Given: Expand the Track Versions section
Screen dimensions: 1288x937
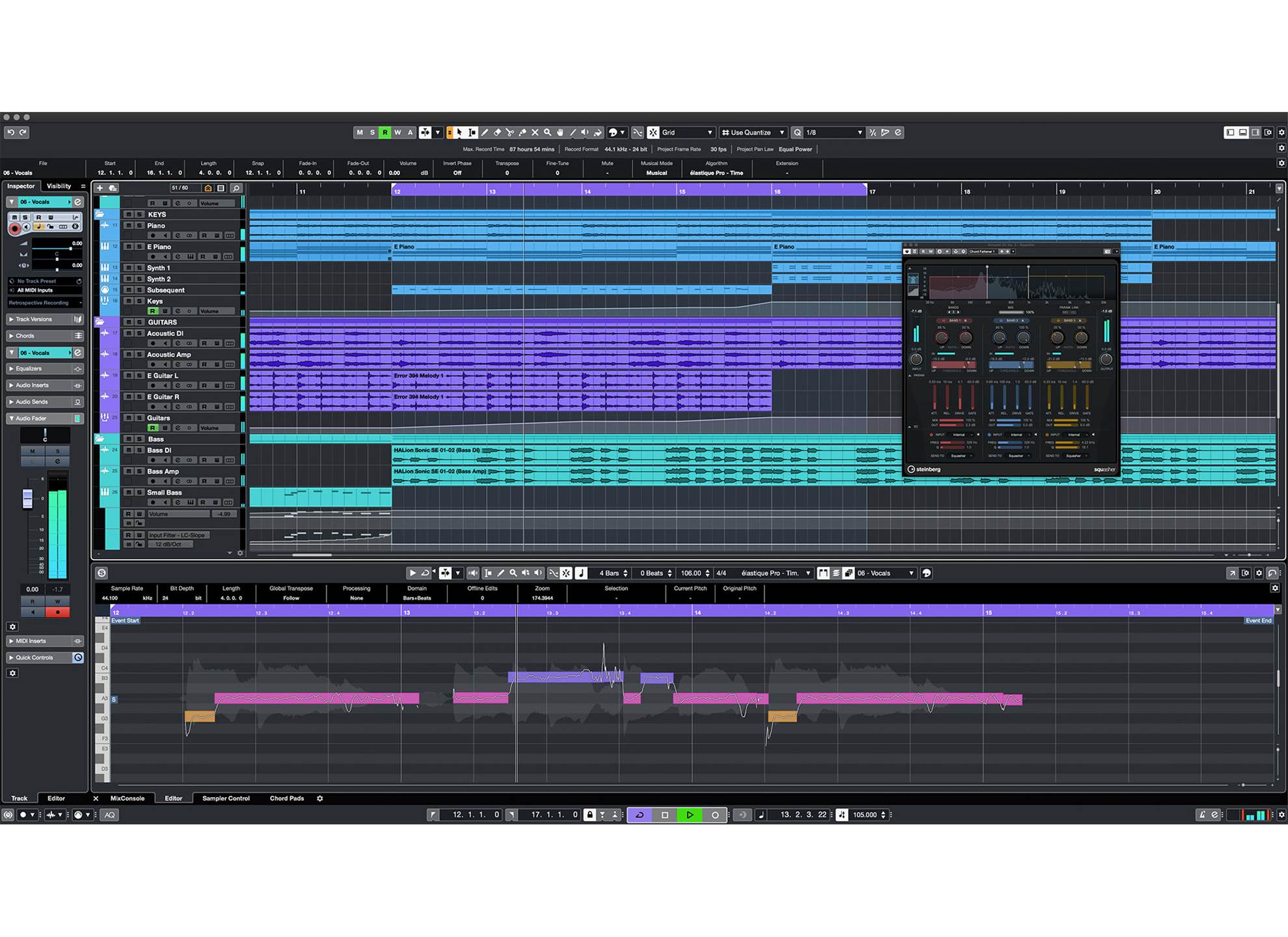Looking at the screenshot, I should 45,319.
